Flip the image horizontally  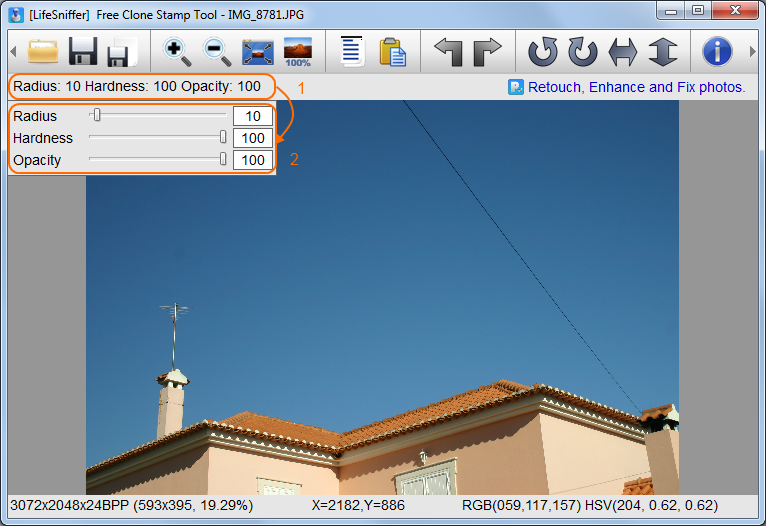623,52
